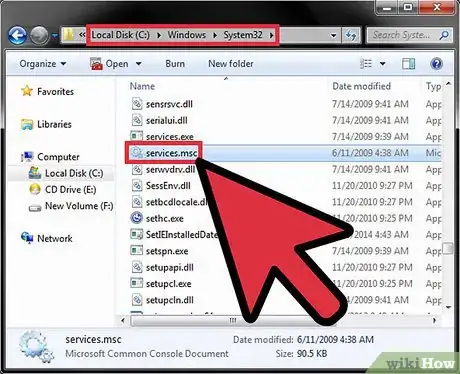The image size is (460, 374).
Task: Select Local Disk (C:) in the navigation pane
Action: (74, 173)
